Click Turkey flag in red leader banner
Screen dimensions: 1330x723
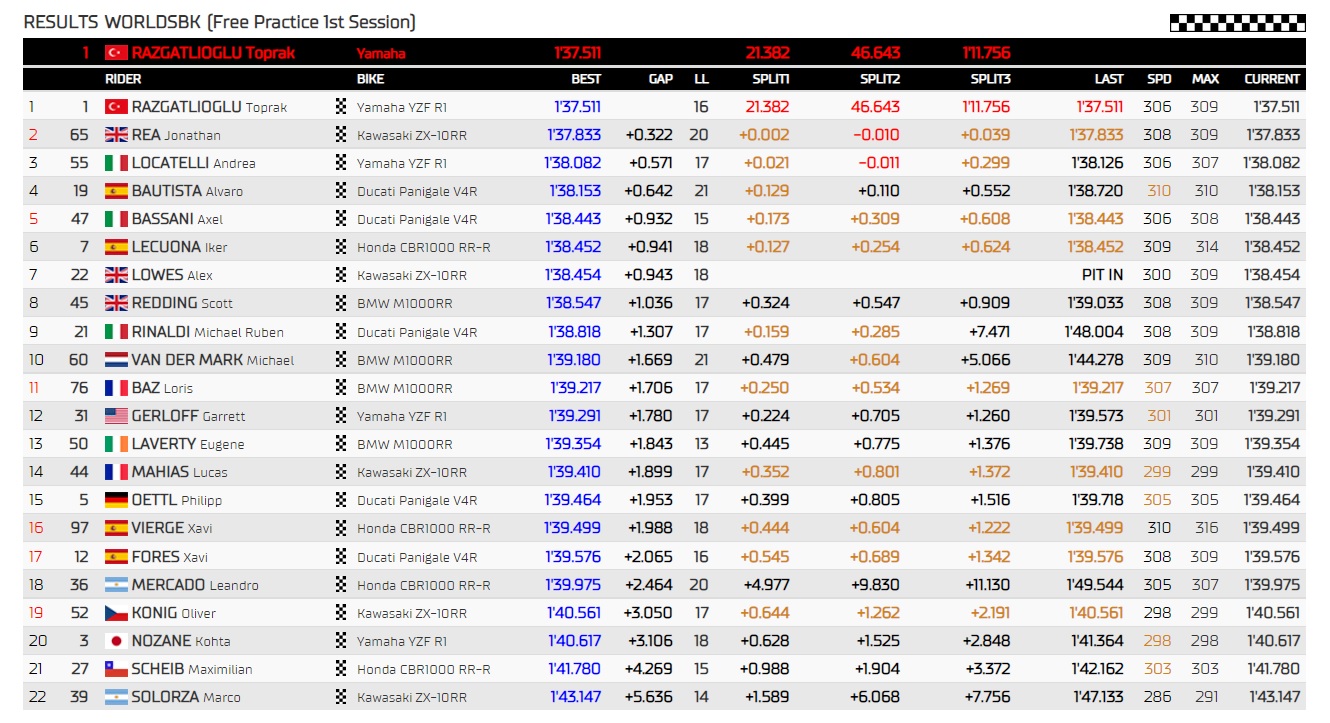pyautogui.click(x=116, y=52)
